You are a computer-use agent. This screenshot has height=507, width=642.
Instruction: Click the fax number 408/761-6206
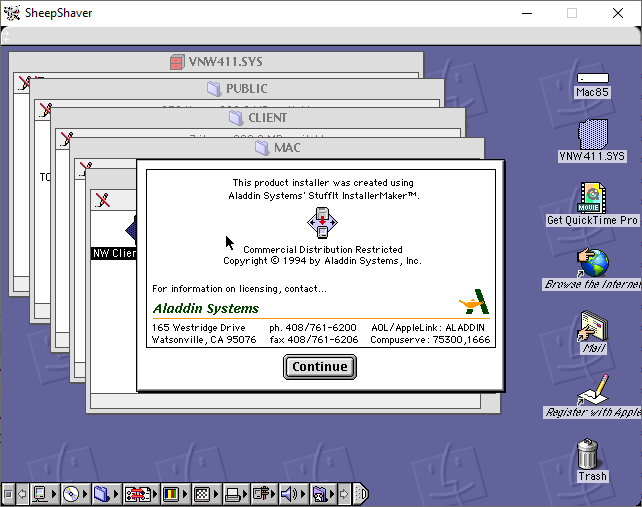click(314, 340)
